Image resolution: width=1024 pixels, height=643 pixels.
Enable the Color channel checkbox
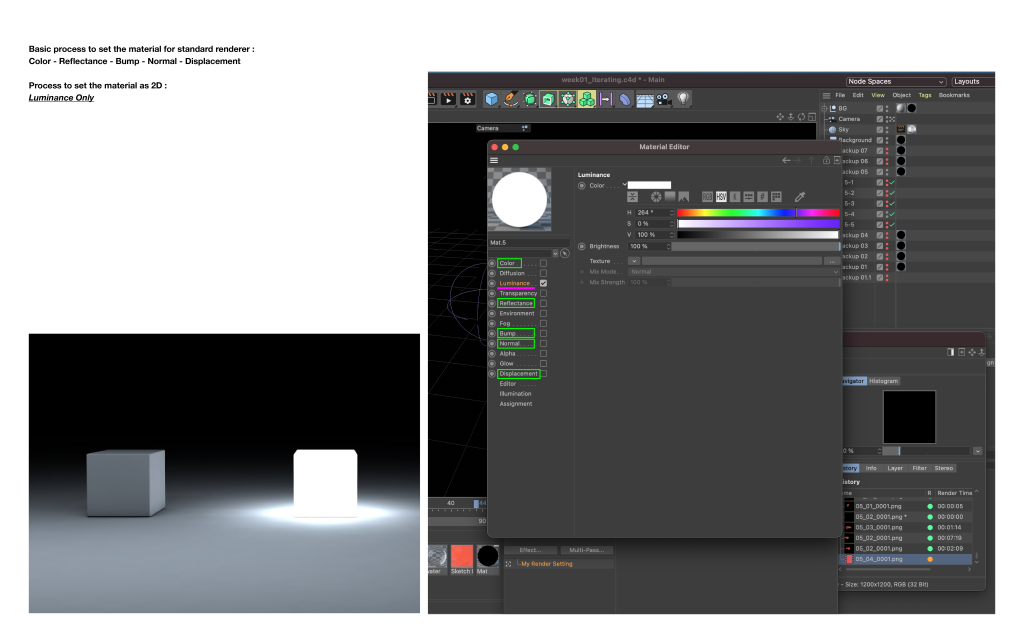point(543,263)
